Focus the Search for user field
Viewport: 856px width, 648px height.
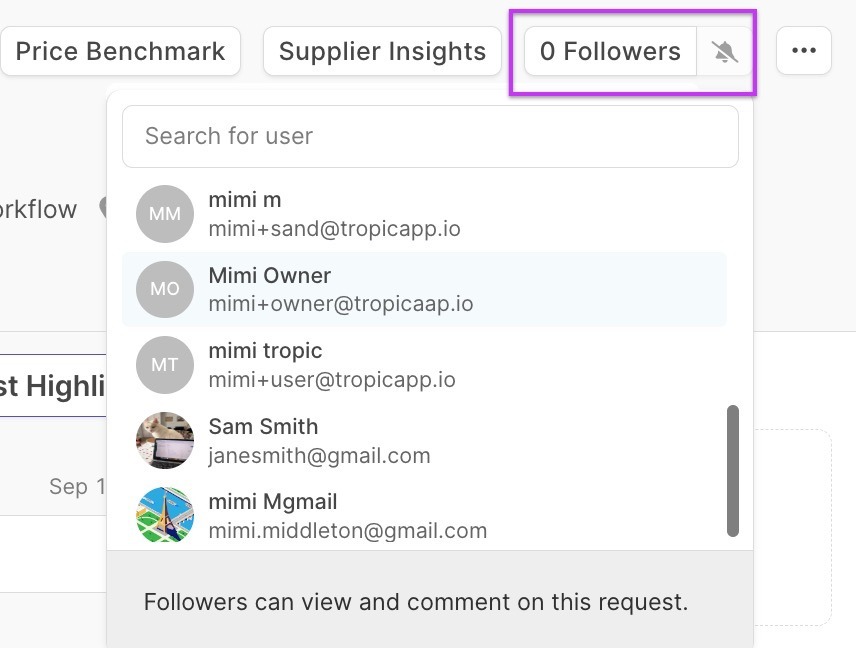point(430,136)
